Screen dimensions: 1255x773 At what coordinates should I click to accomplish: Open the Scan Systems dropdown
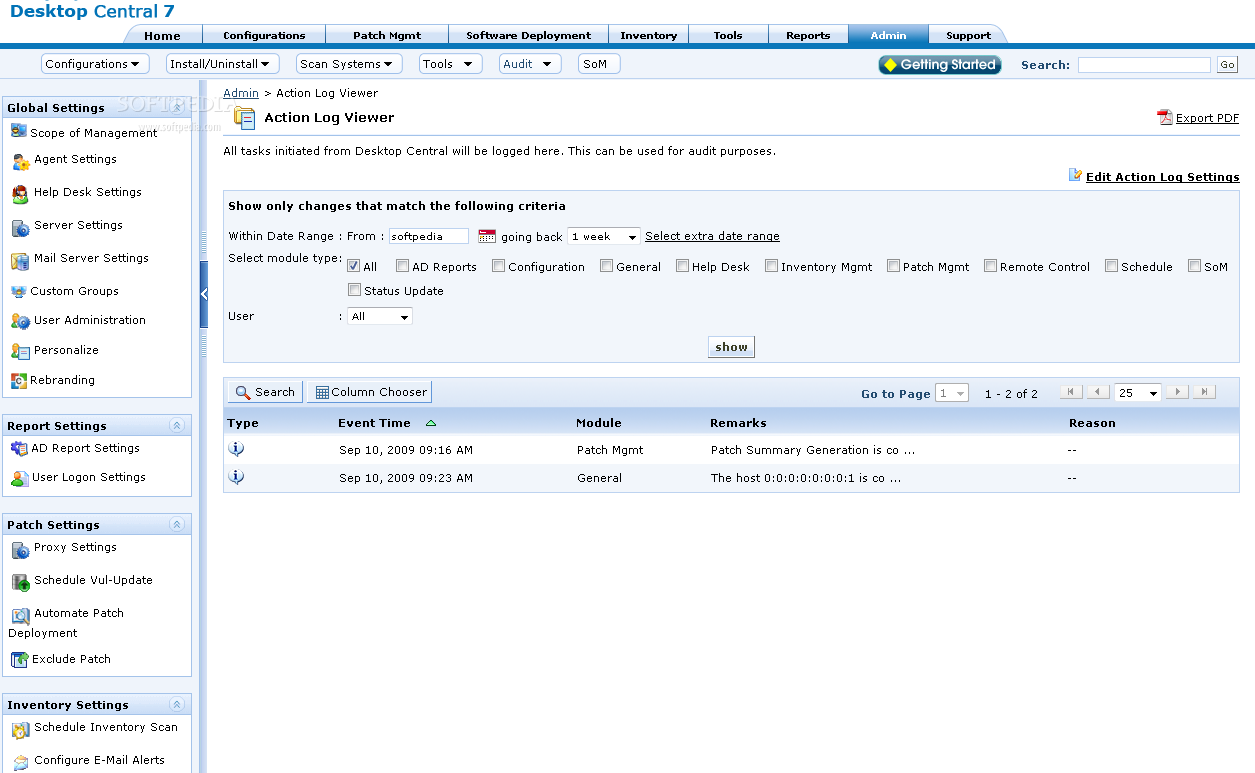[x=349, y=64]
